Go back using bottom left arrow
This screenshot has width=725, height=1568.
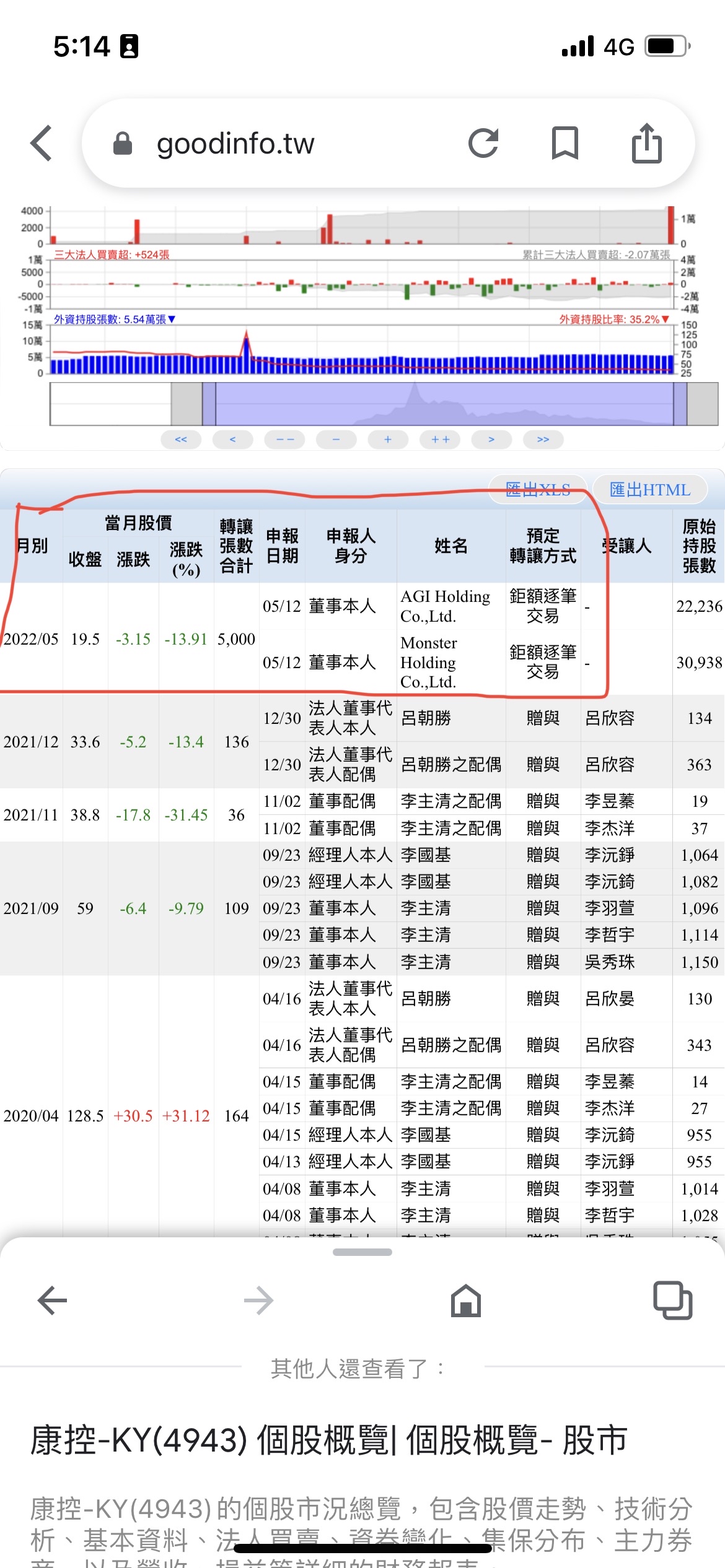coord(52,1300)
